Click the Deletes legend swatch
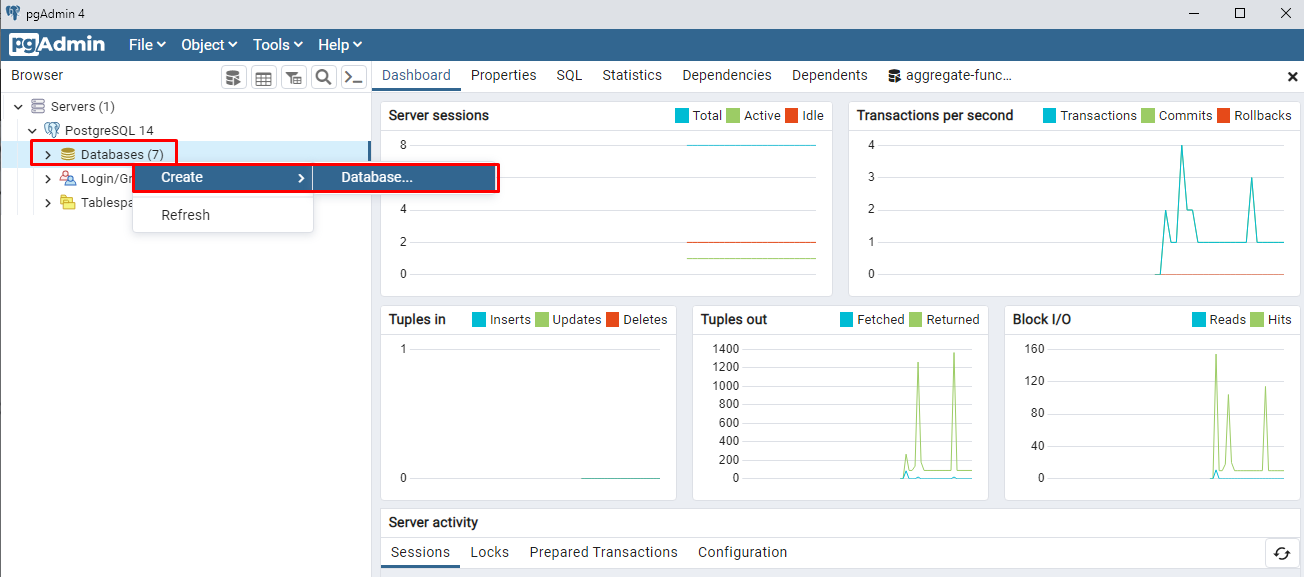1304x577 pixels. click(612, 320)
